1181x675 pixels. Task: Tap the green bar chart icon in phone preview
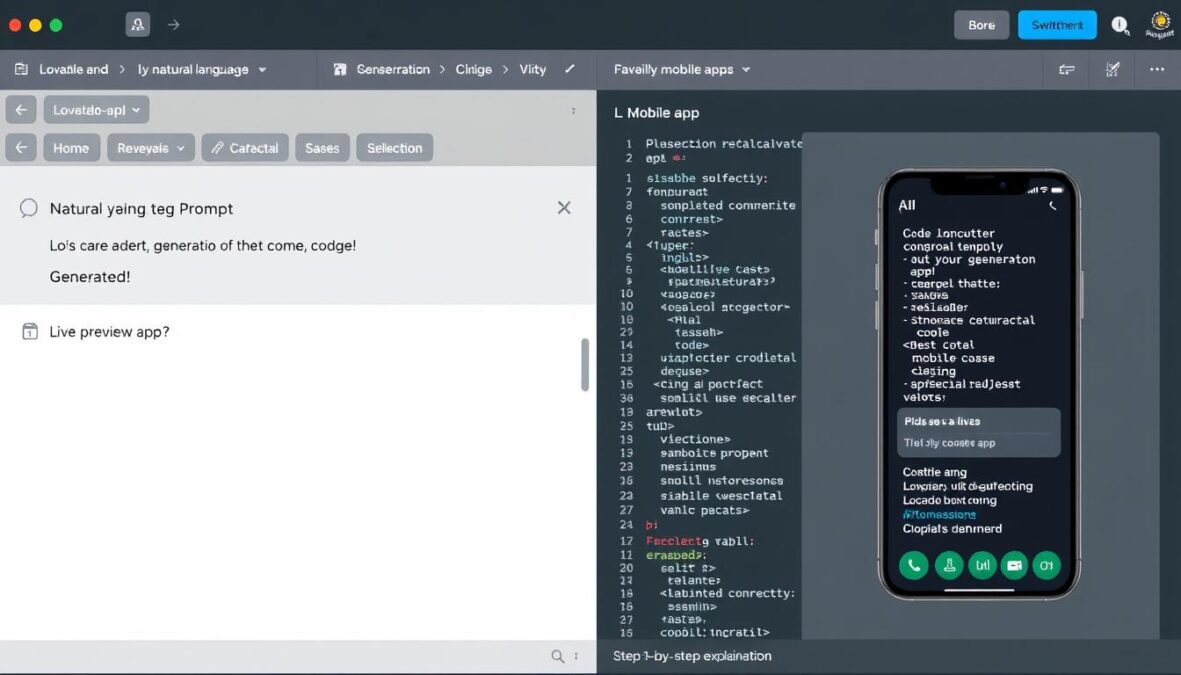point(981,565)
